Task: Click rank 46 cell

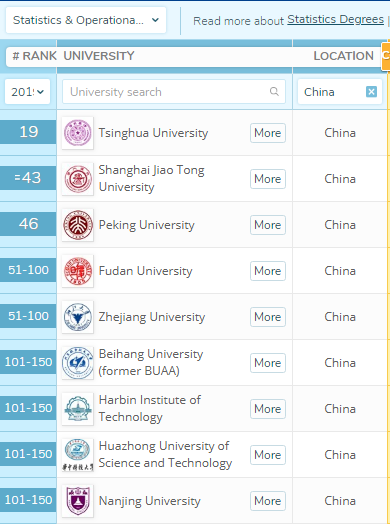Action: coord(28,224)
